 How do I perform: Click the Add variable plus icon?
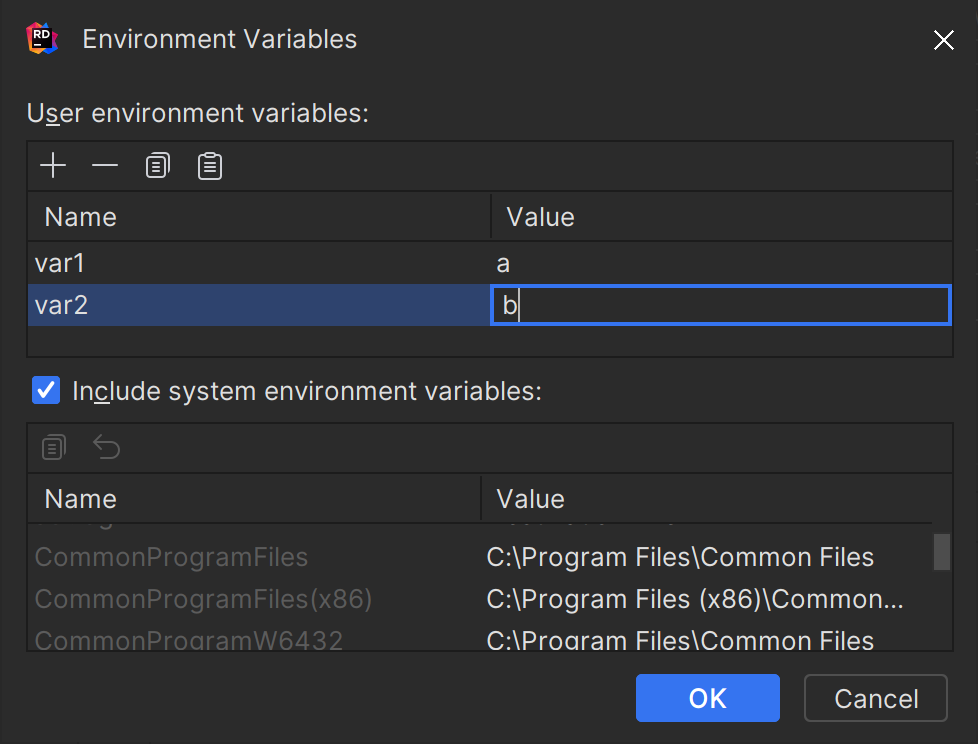click(x=52, y=165)
